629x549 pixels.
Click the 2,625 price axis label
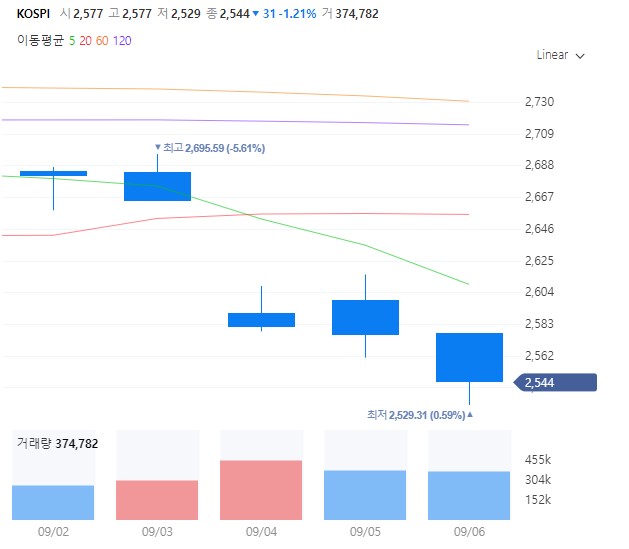click(x=540, y=261)
